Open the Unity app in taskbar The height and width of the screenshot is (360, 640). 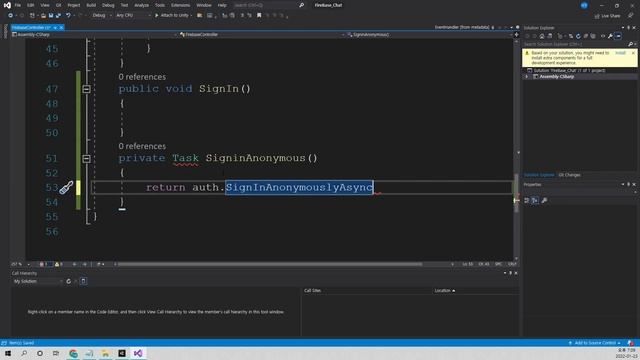122,353
